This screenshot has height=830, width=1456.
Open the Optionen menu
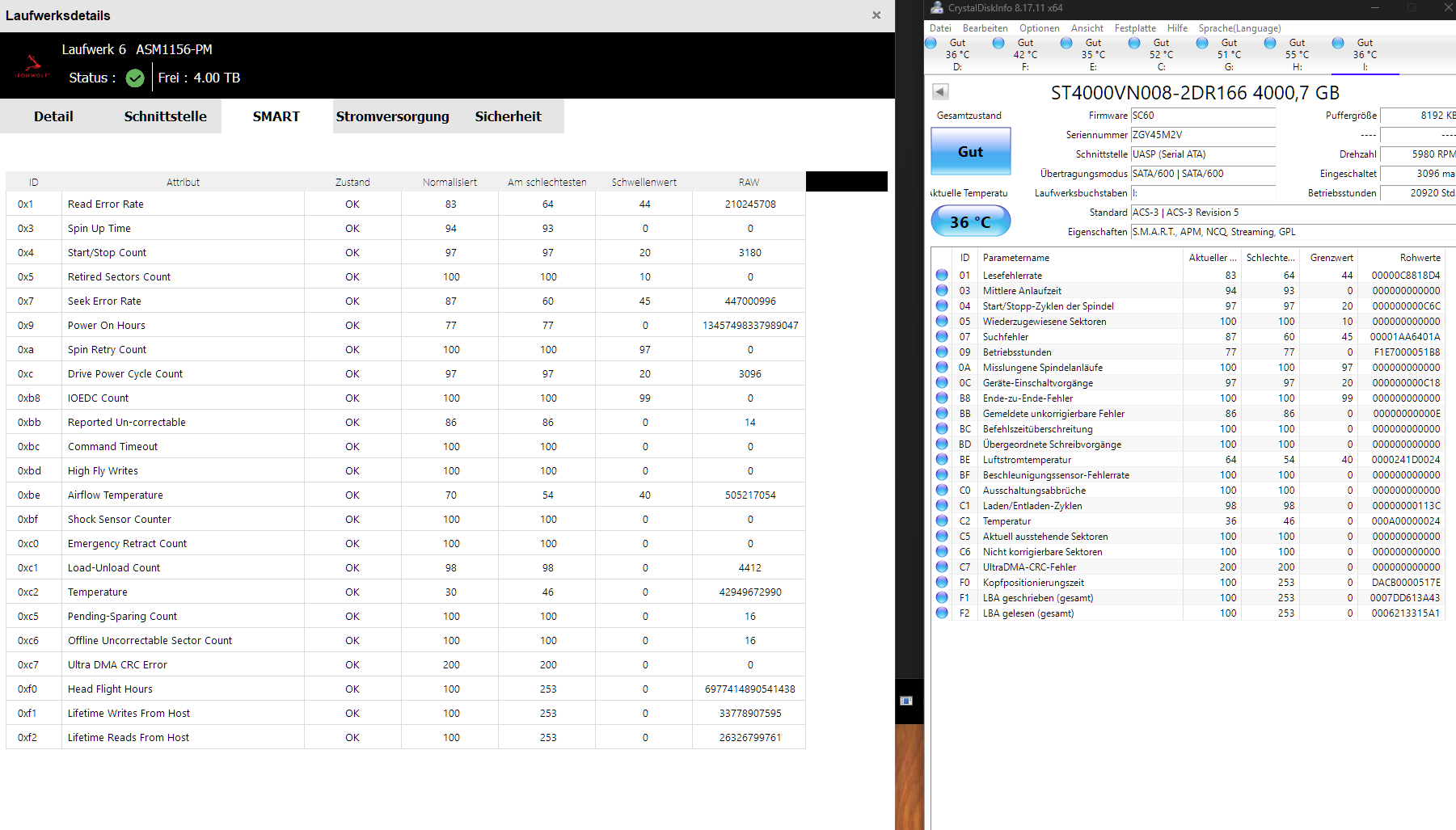1039,28
